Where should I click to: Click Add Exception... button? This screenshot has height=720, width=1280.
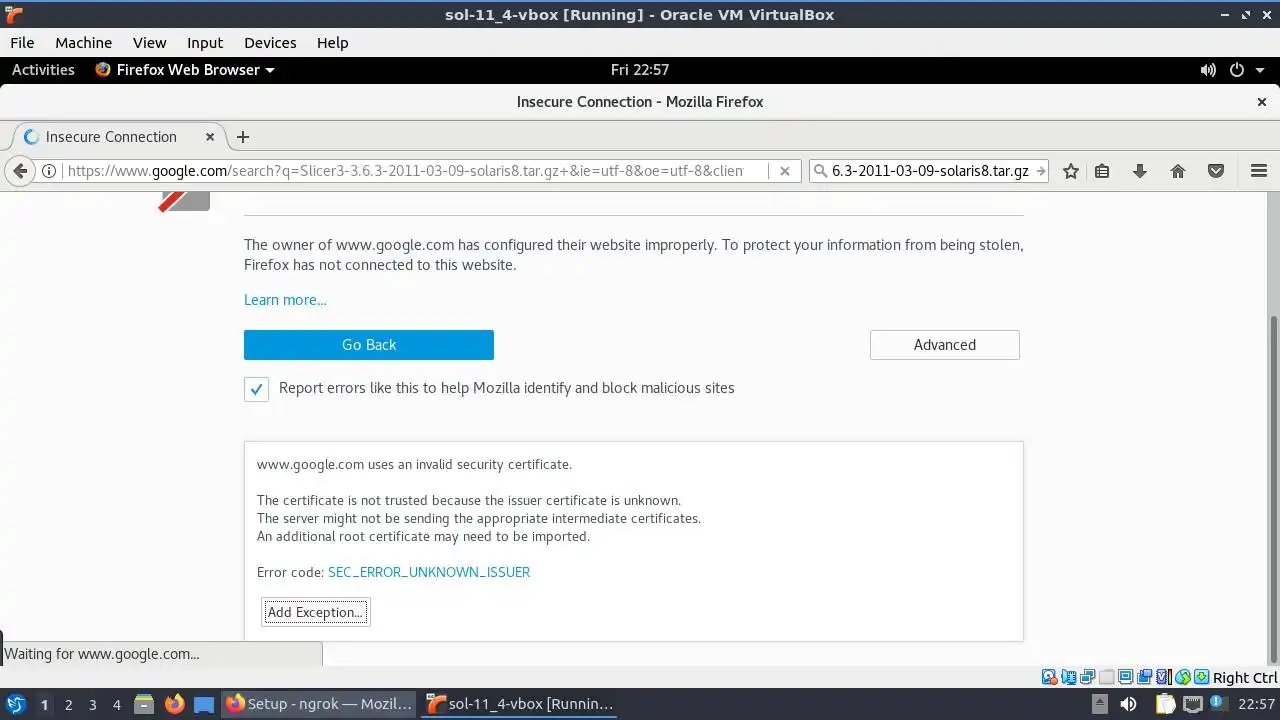coord(315,612)
